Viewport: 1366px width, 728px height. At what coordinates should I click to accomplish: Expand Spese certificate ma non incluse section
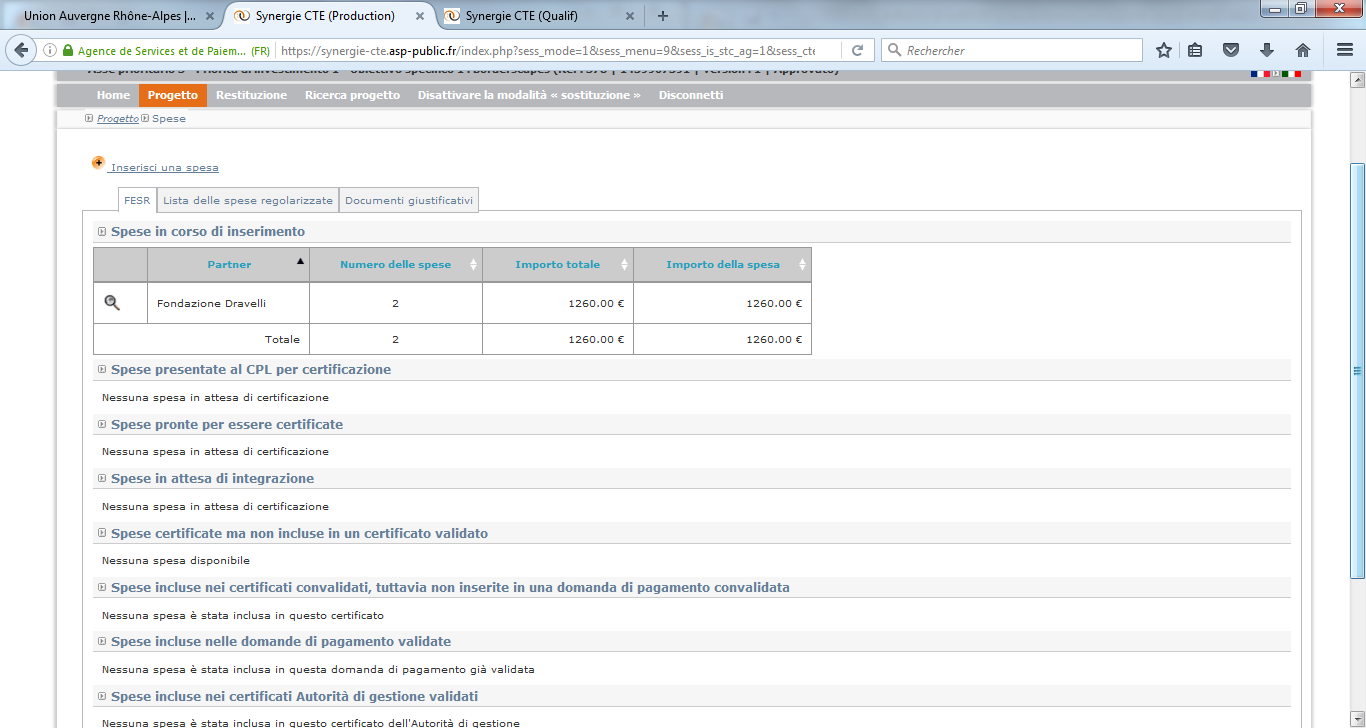tap(102, 533)
